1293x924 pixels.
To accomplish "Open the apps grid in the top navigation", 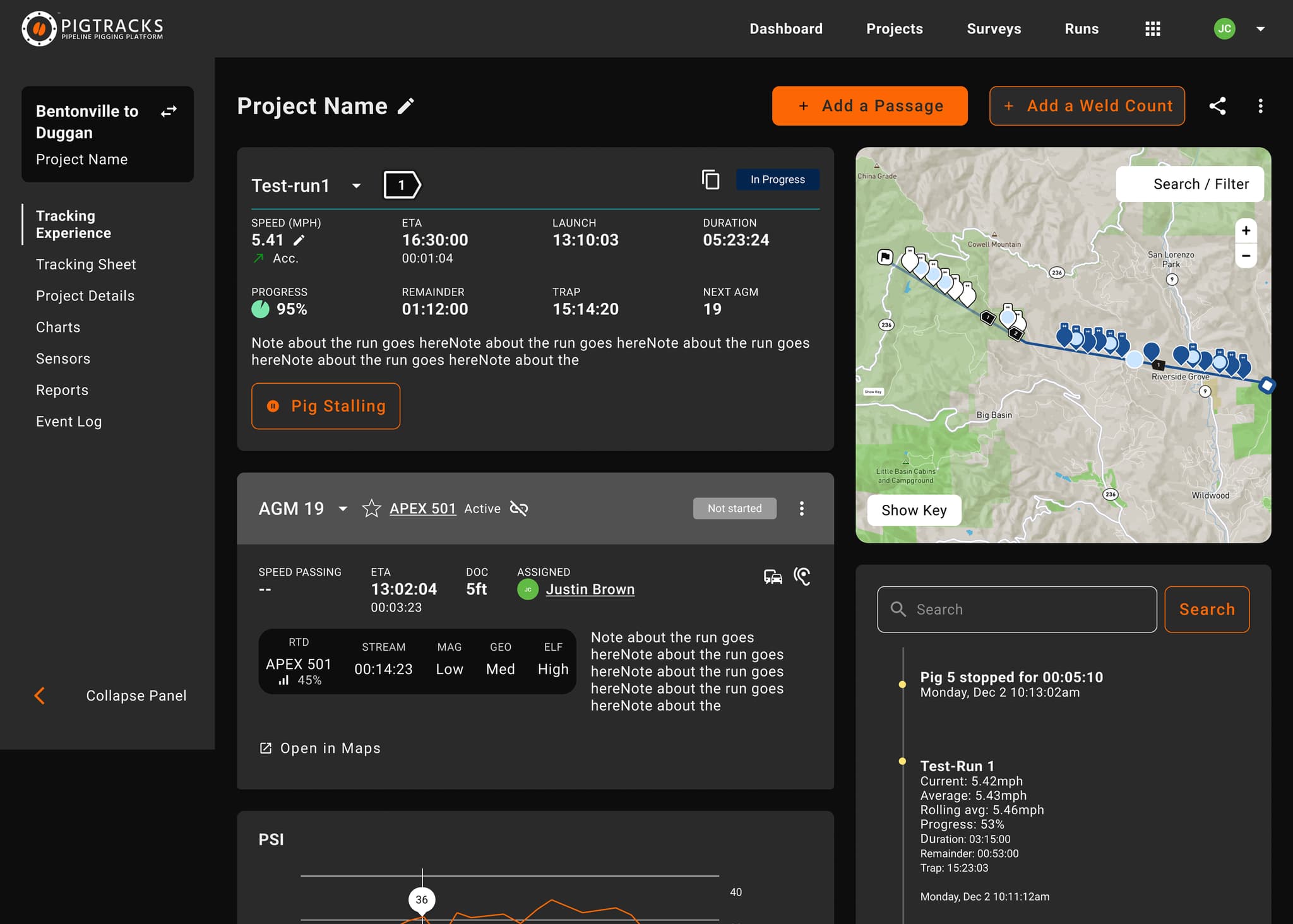I will 1152,28.
